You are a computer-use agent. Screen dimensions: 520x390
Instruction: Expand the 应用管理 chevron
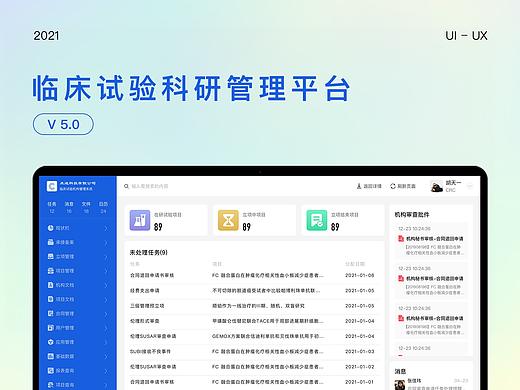[106, 343]
